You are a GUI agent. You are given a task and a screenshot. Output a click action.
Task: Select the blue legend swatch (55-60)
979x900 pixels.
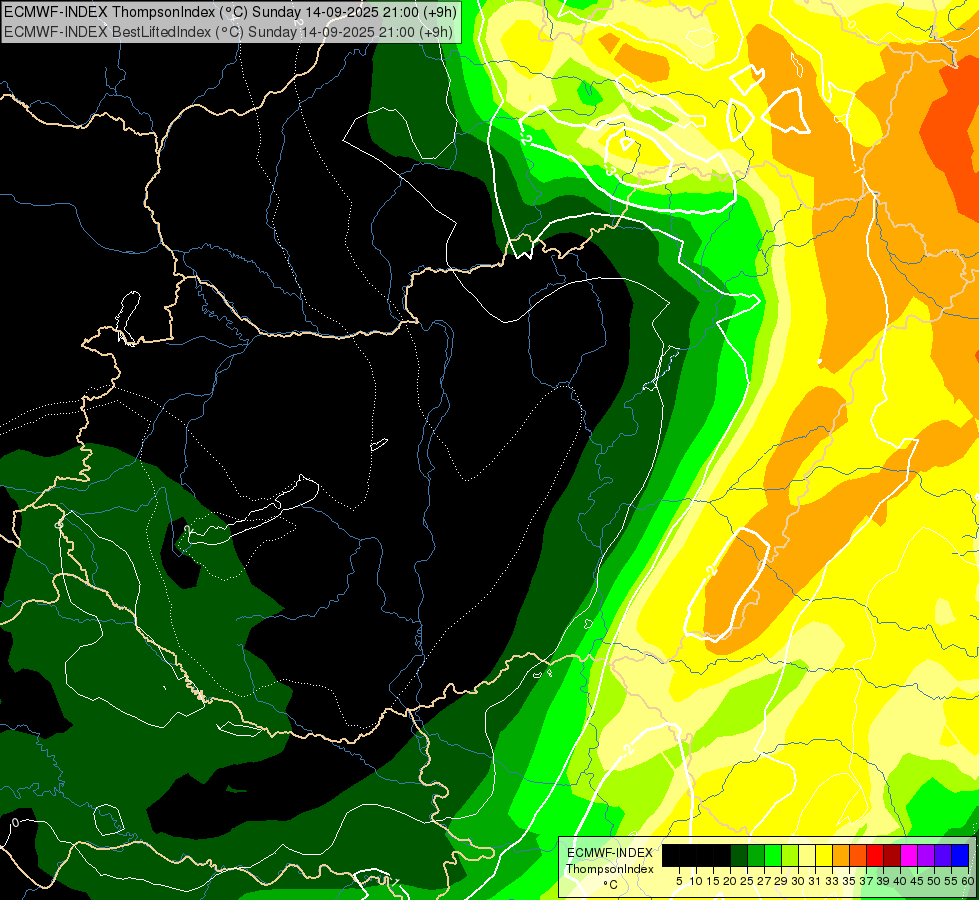(961, 855)
